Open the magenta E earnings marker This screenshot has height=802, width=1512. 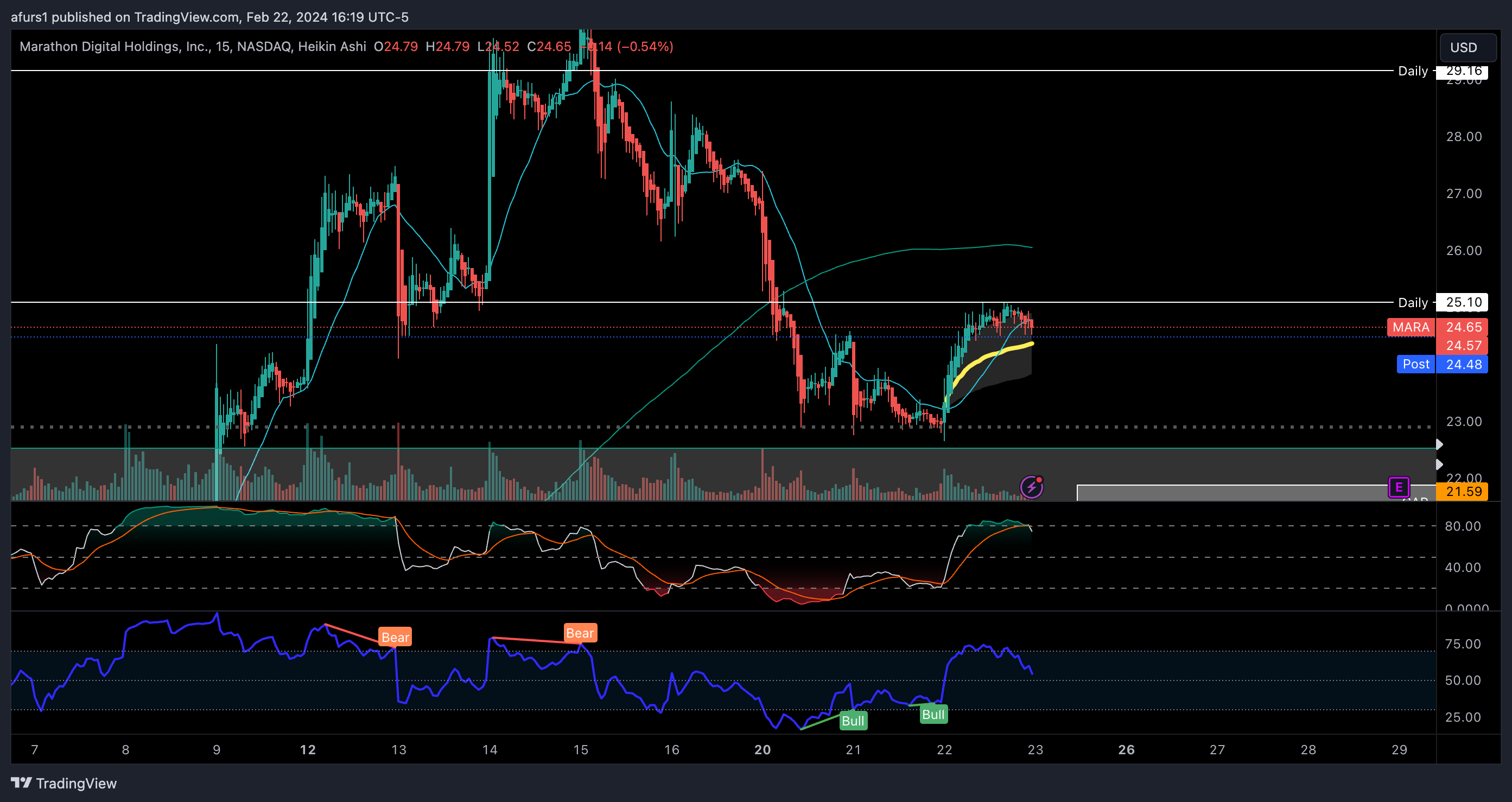pyautogui.click(x=1399, y=487)
